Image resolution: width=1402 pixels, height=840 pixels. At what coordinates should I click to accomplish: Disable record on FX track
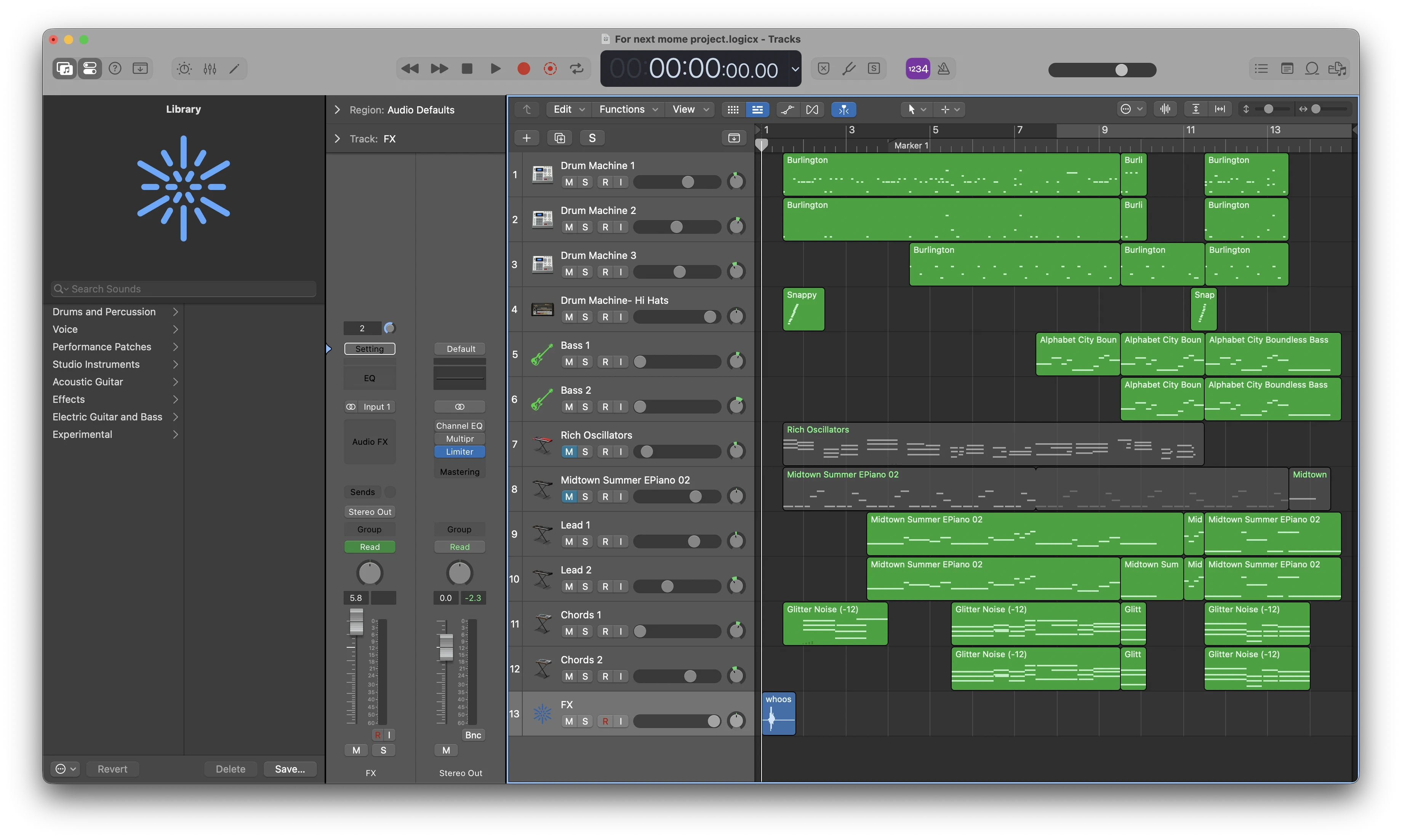point(605,721)
